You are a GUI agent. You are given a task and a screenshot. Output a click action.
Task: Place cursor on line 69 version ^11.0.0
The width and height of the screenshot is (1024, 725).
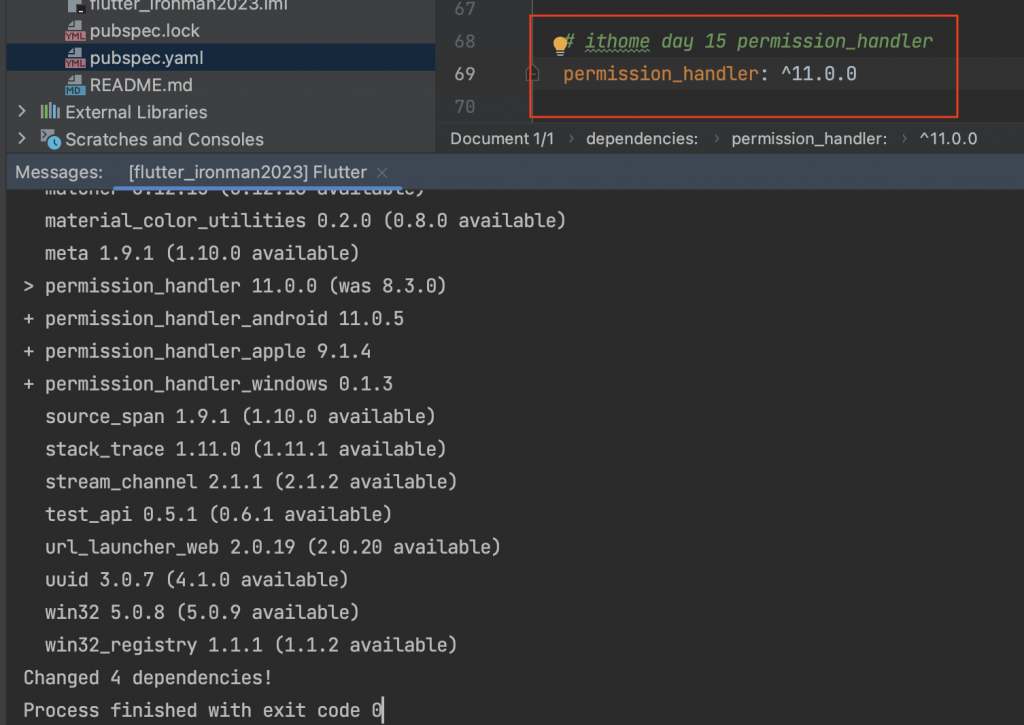pos(819,74)
